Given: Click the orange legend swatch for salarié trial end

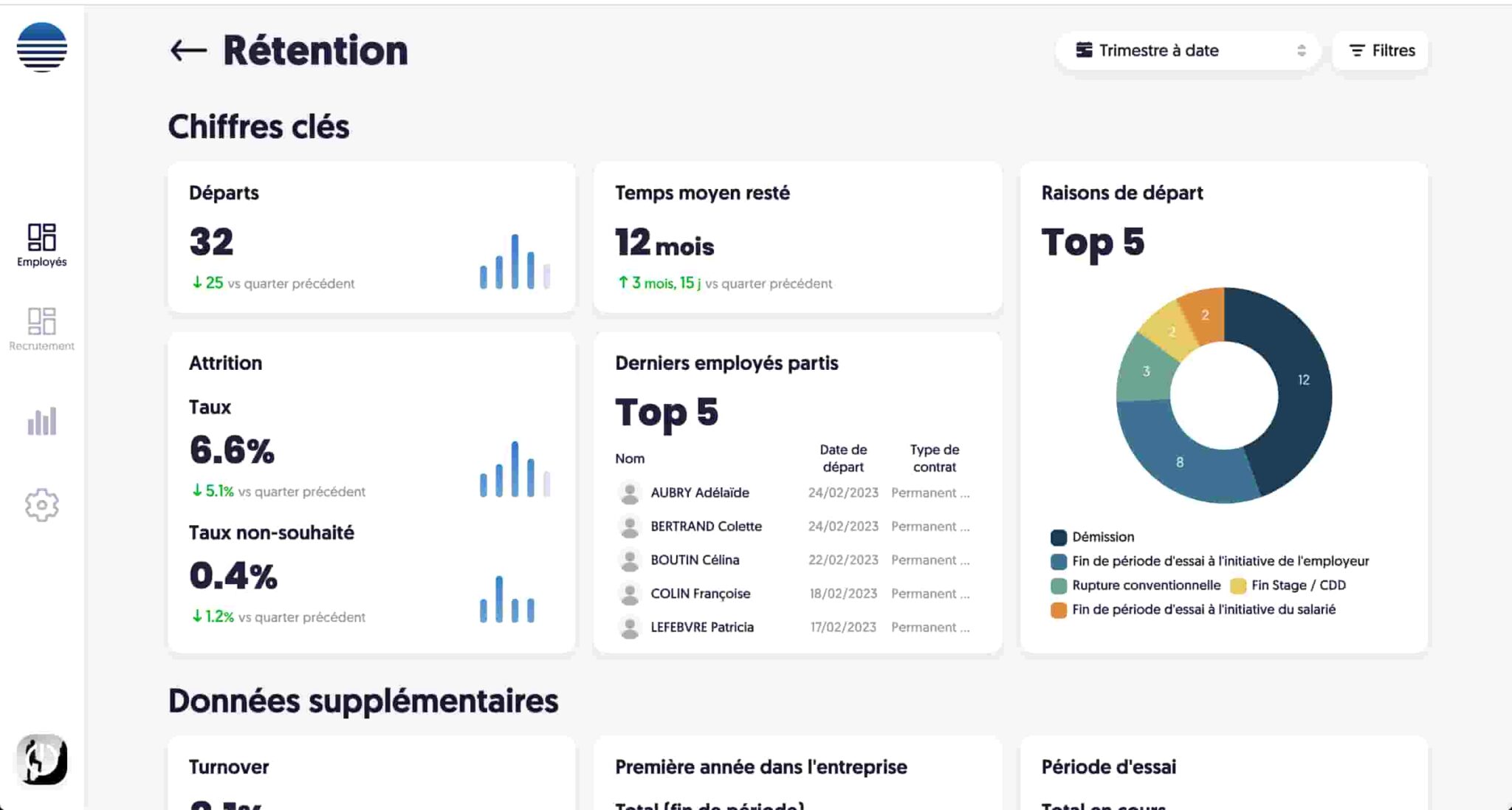Looking at the screenshot, I should coord(1059,611).
